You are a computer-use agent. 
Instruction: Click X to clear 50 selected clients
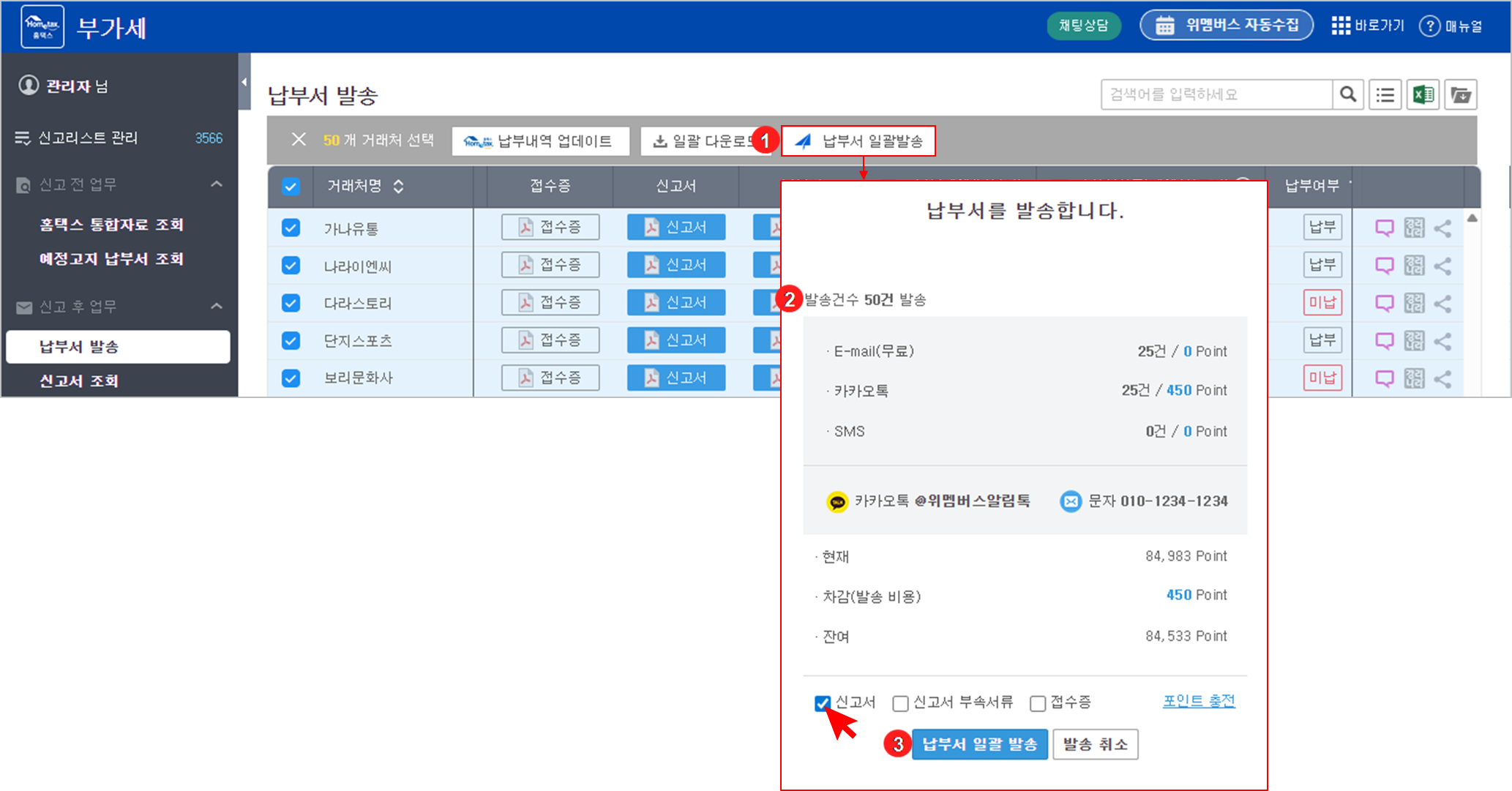click(299, 139)
